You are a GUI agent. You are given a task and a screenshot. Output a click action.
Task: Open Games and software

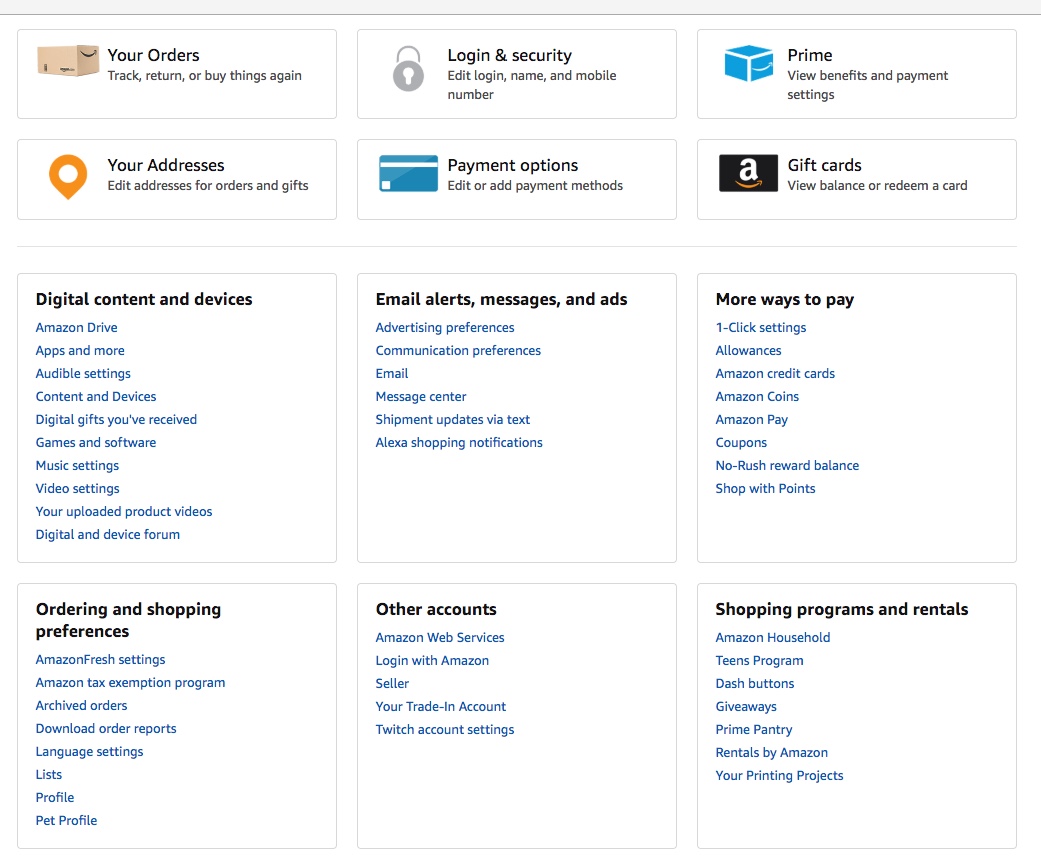[x=96, y=442]
